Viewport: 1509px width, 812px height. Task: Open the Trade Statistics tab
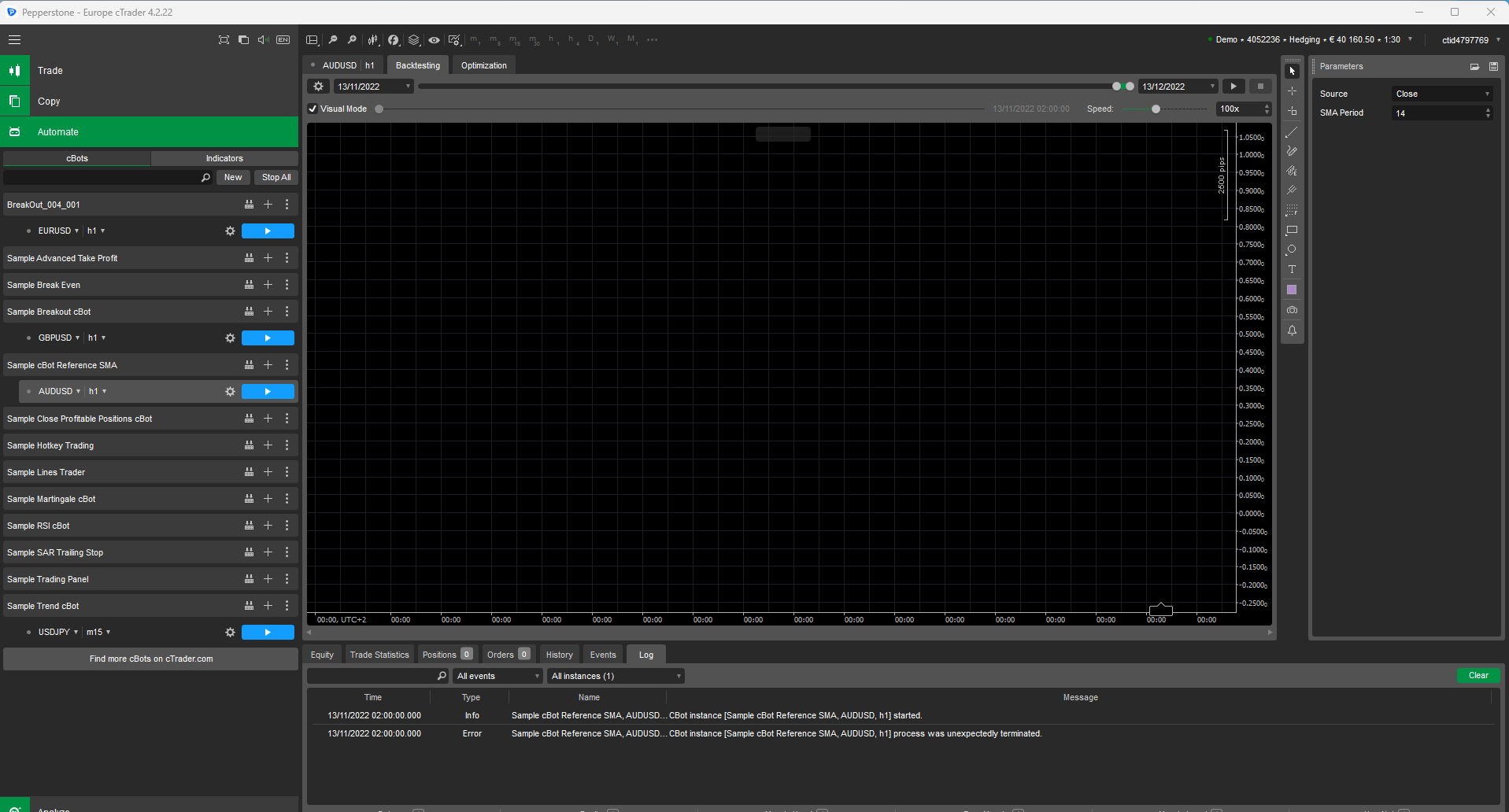(379, 655)
